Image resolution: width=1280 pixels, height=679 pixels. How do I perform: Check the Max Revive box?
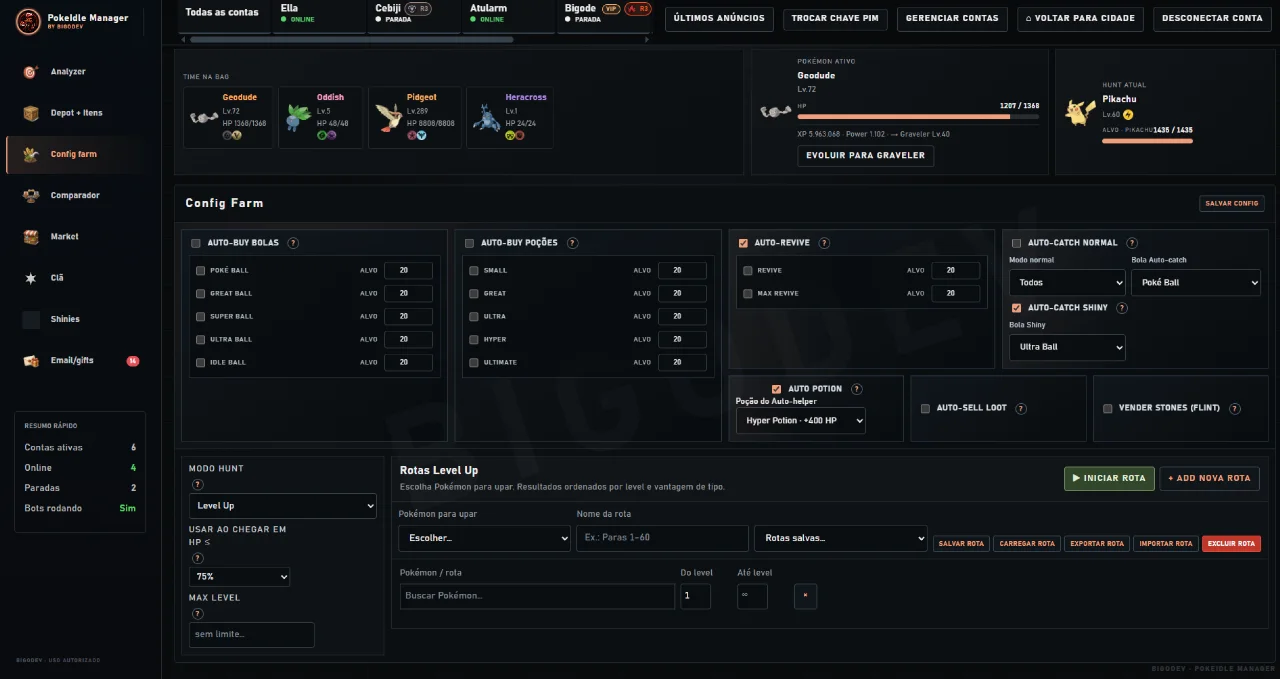point(748,294)
